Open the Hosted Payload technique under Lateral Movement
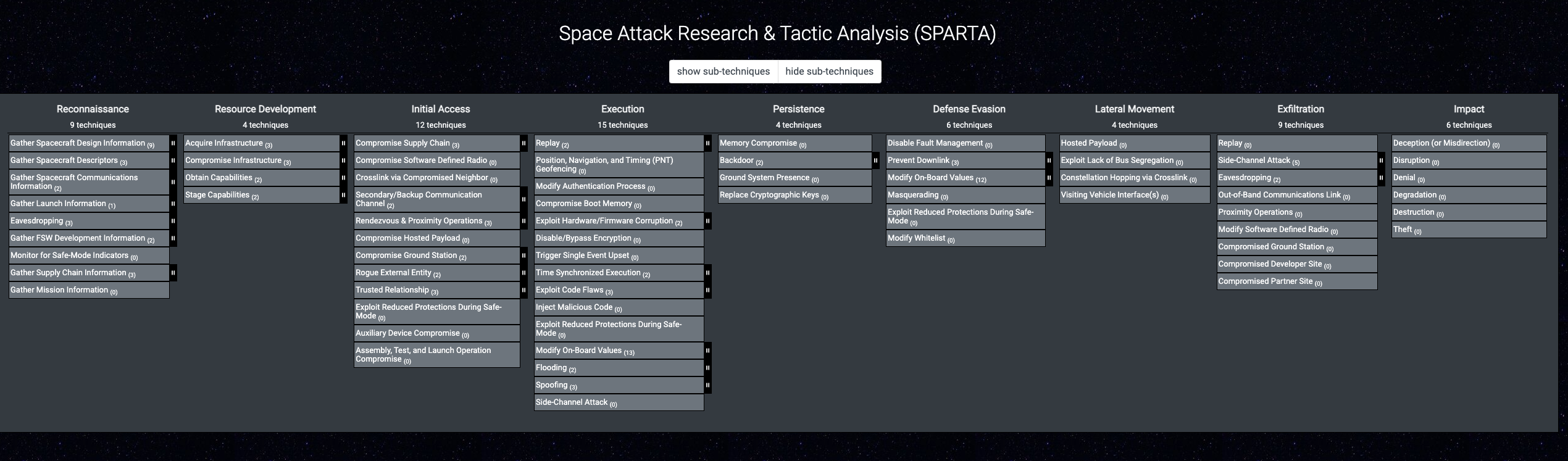1568x461 pixels. point(1088,143)
